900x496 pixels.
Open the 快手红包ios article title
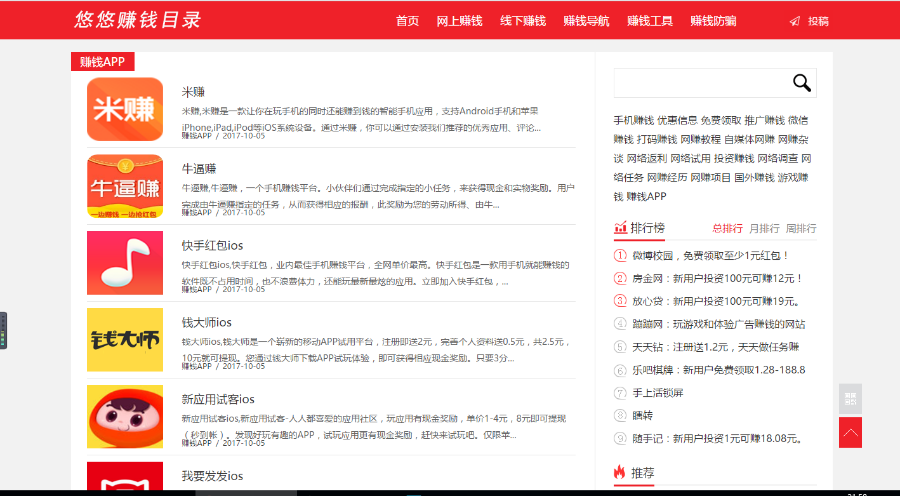click(x=212, y=246)
